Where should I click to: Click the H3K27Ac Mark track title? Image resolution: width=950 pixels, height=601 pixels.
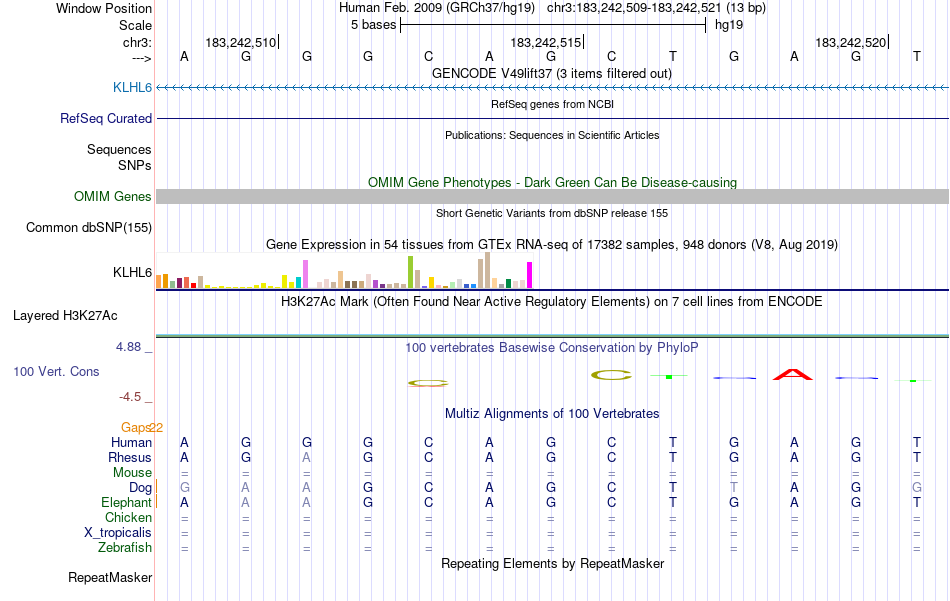coord(552,302)
